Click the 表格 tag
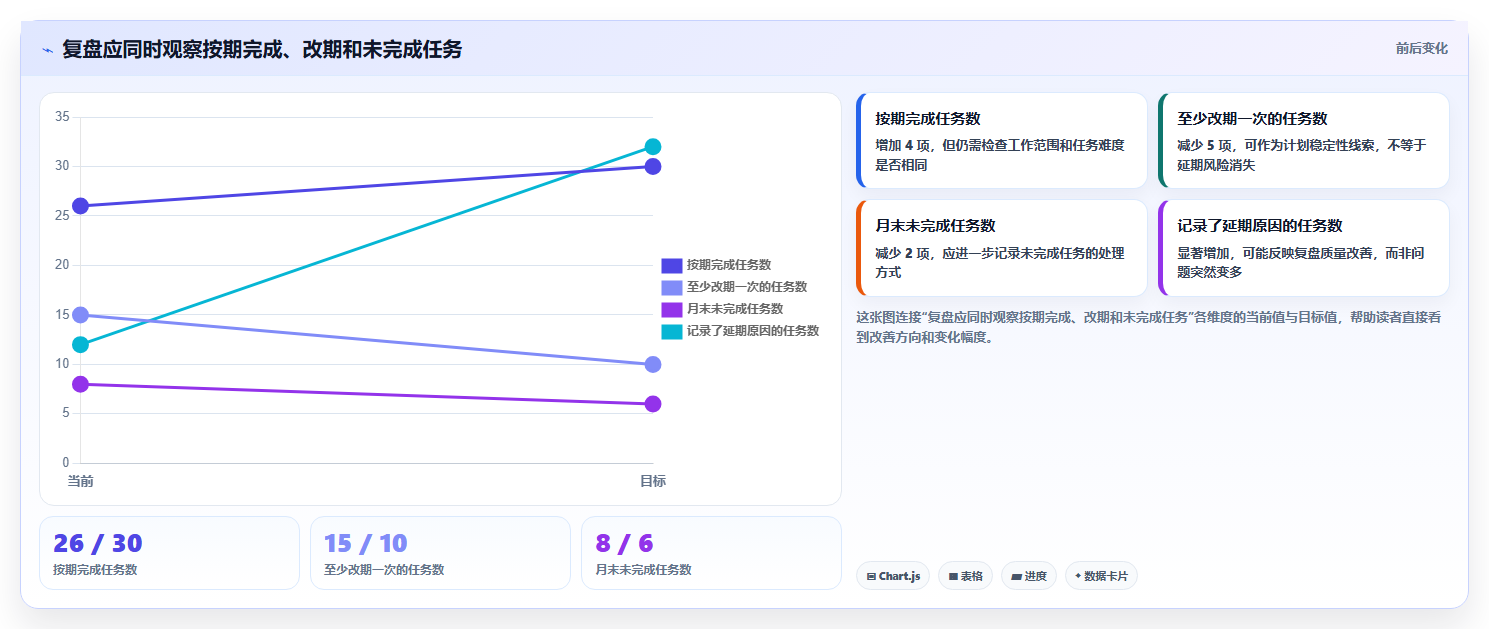The width and height of the screenshot is (1489, 629). pos(965,576)
